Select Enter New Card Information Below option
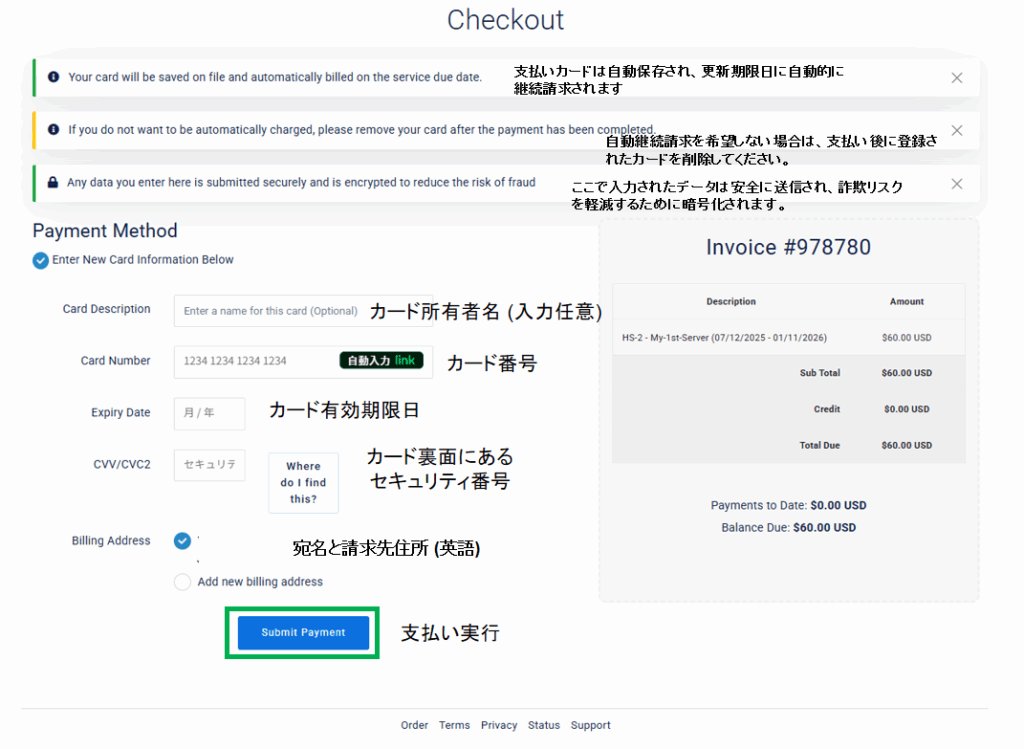The width and height of the screenshot is (1024, 749). pyautogui.click(x=40, y=260)
